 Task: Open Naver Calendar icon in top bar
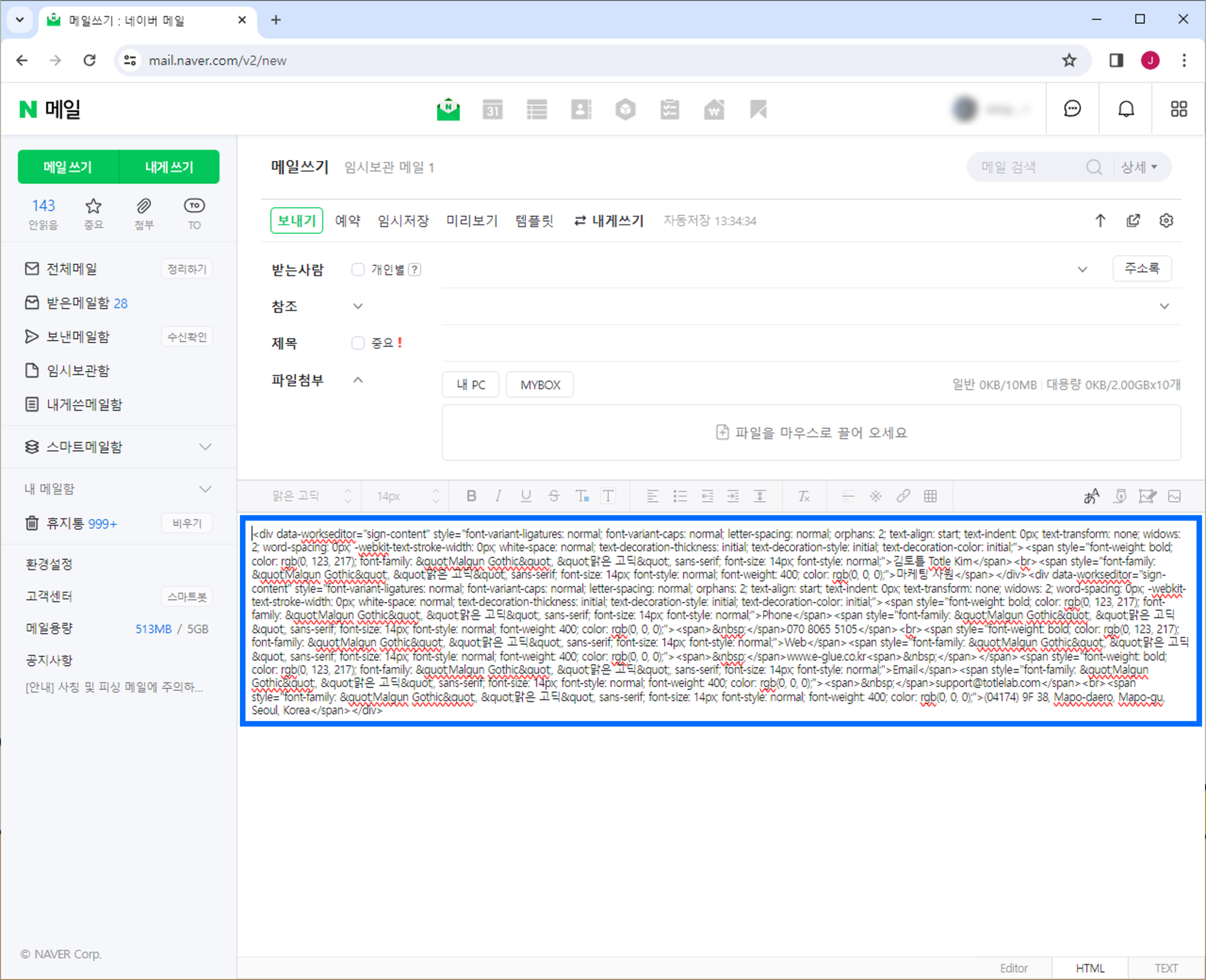pos(492,109)
